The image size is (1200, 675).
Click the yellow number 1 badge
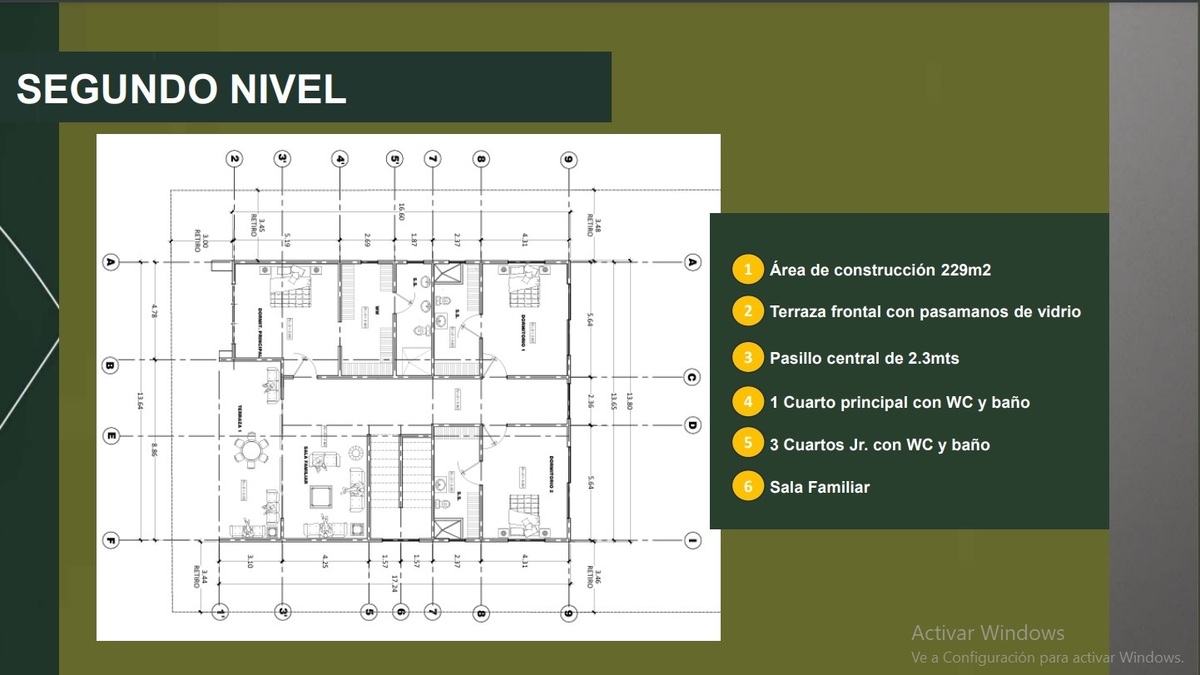pos(746,270)
